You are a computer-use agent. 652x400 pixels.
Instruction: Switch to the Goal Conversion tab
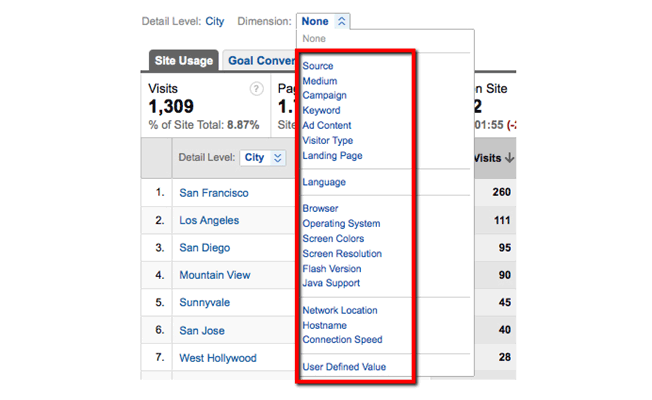[259, 61]
